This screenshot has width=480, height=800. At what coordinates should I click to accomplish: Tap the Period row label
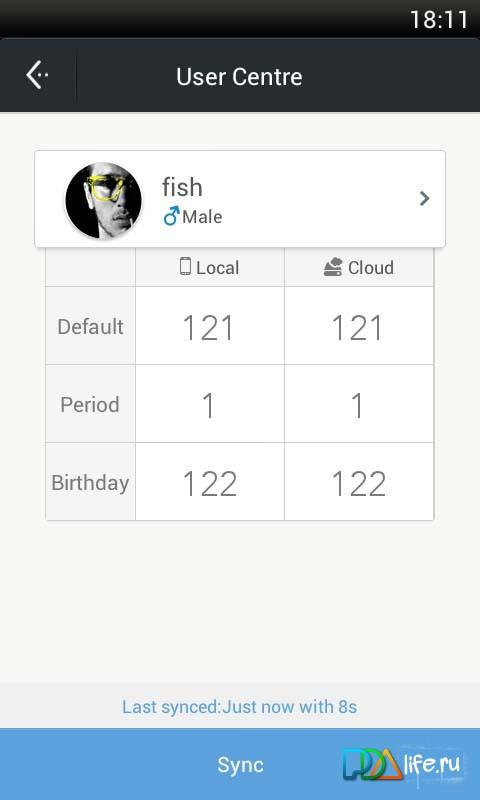coord(90,405)
